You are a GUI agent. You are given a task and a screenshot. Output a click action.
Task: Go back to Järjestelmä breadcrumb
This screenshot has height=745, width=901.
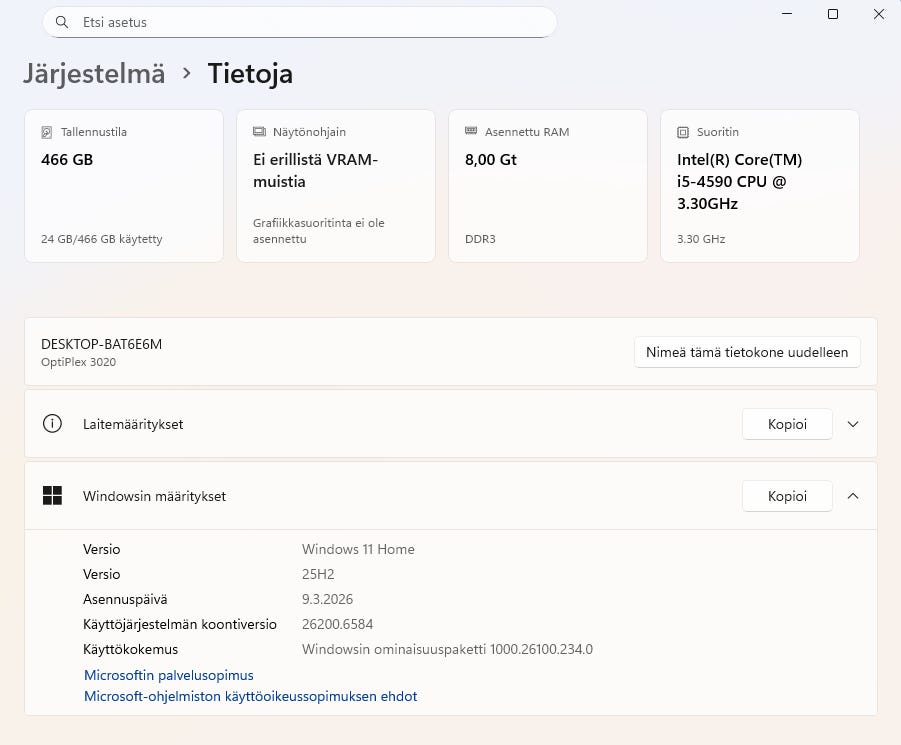(94, 74)
